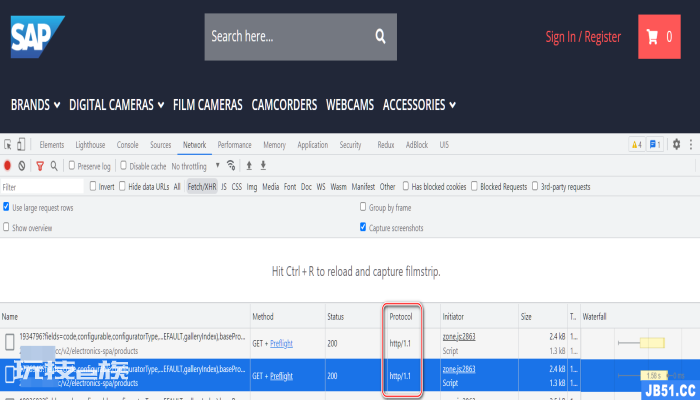Open the network search magnifier
This screenshot has width=700, height=400.
click(x=54, y=166)
